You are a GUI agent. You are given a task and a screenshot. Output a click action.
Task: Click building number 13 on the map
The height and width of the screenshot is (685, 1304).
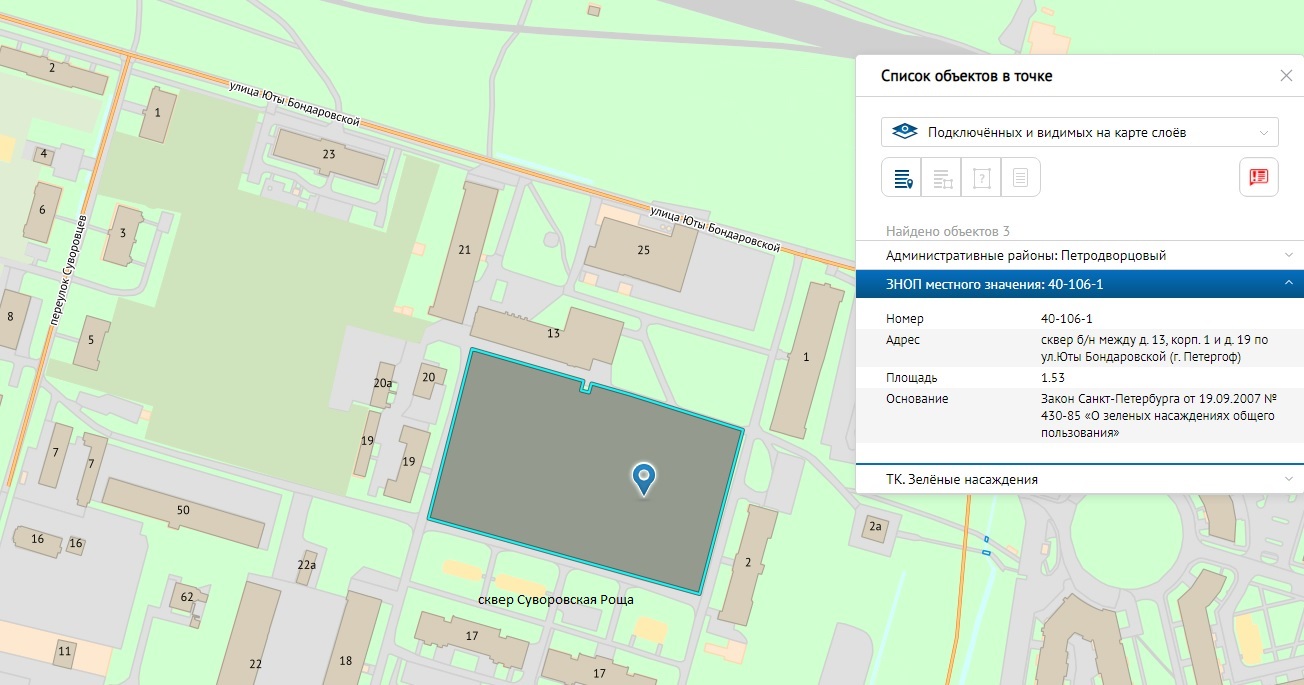click(553, 334)
